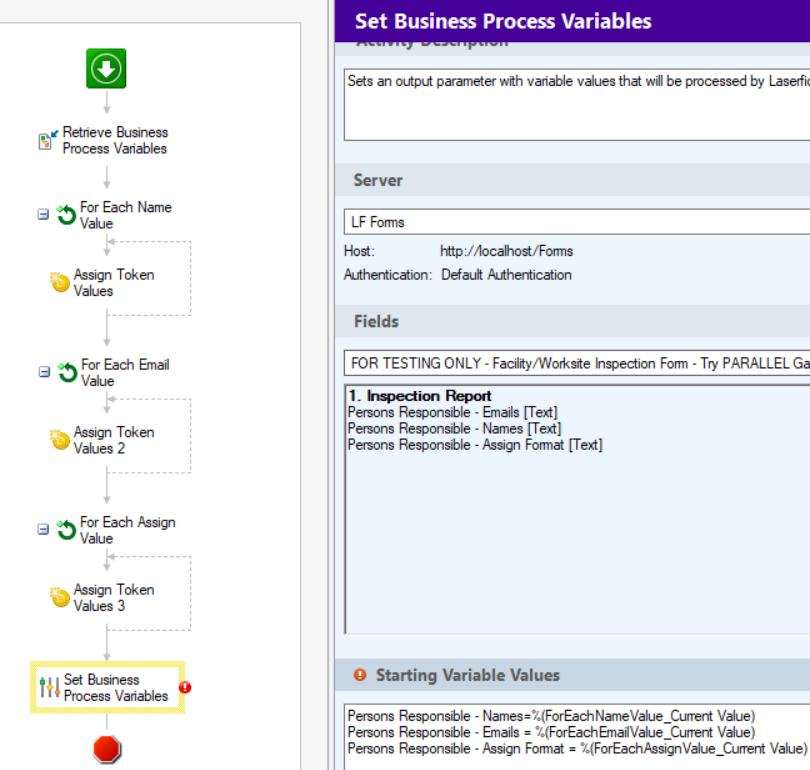Select the Assign Token Values 3 label
810x770 pixels.
114,598
